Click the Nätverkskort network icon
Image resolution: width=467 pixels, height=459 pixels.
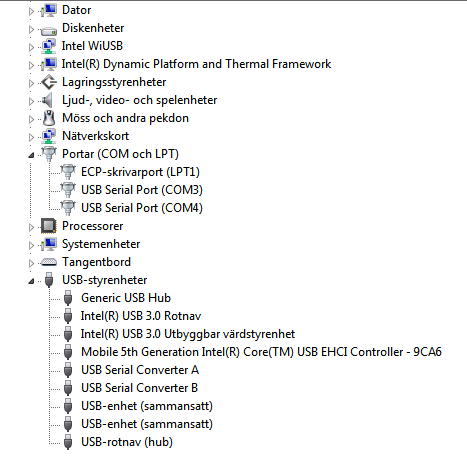[x=49, y=136]
